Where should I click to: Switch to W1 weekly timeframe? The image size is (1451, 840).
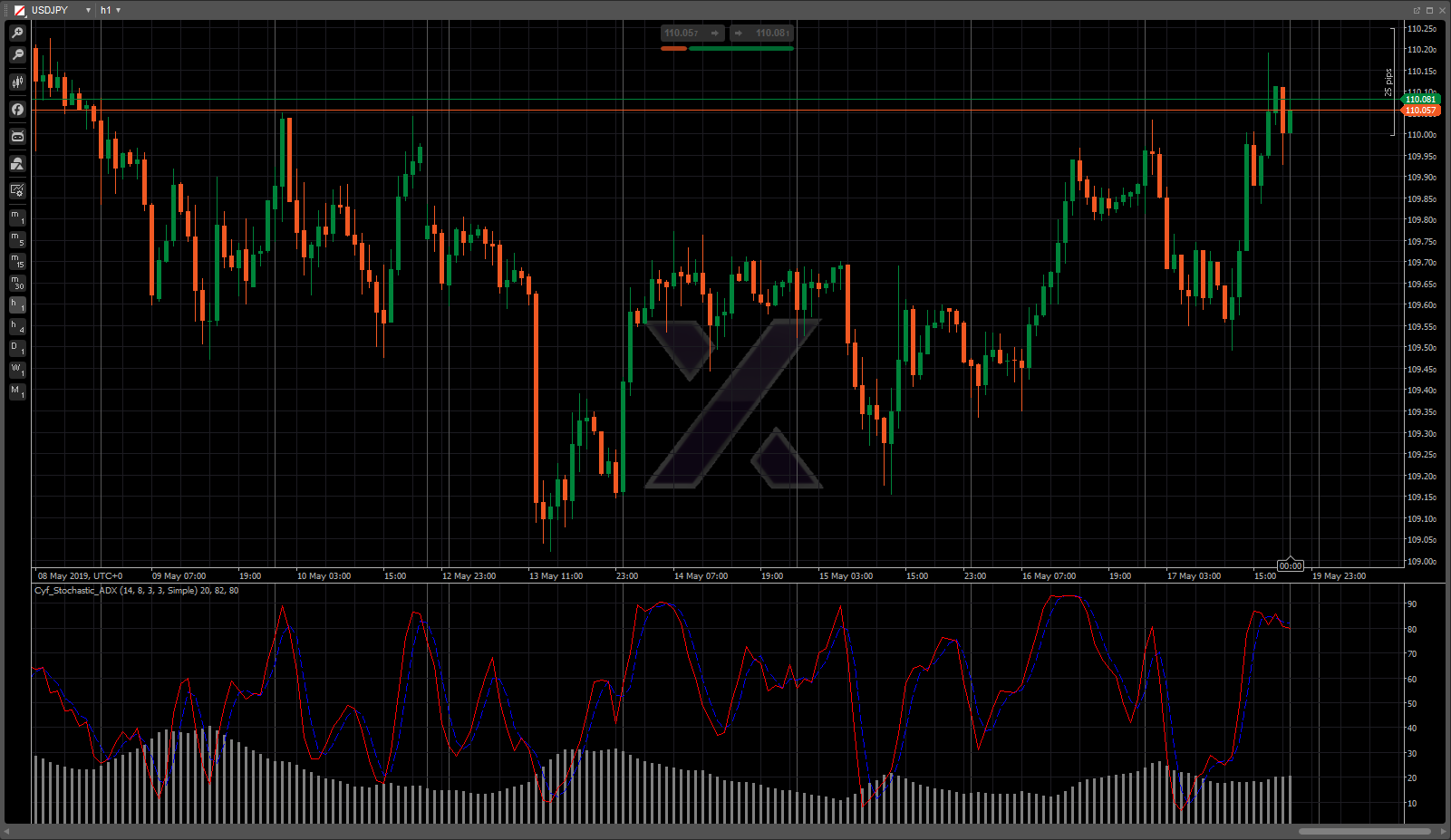pyautogui.click(x=17, y=370)
